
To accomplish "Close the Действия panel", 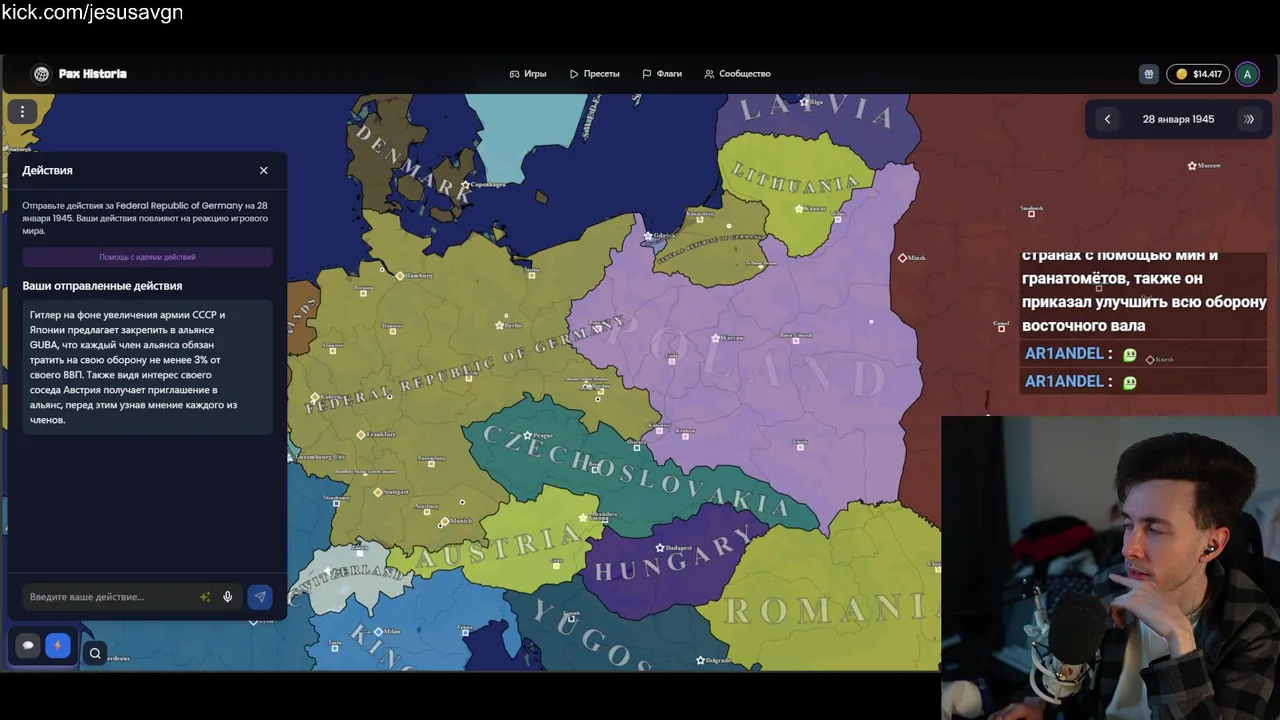I will coord(264,171).
